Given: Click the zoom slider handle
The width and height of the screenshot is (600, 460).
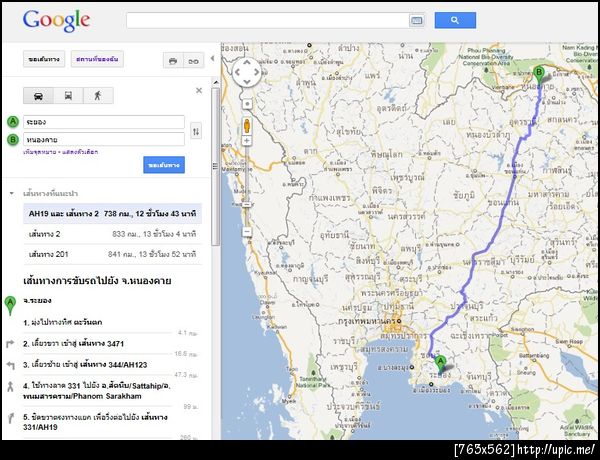Looking at the screenshot, I should point(247,205).
